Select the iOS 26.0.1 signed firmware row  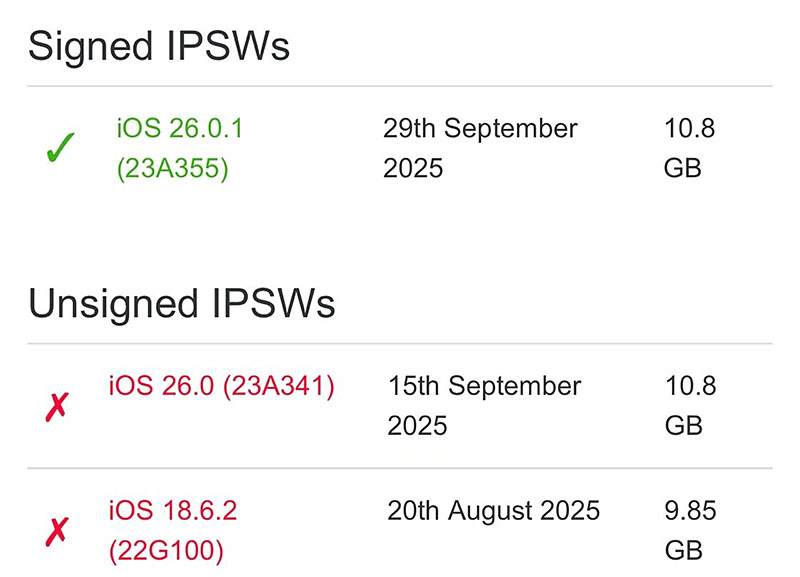coord(400,148)
